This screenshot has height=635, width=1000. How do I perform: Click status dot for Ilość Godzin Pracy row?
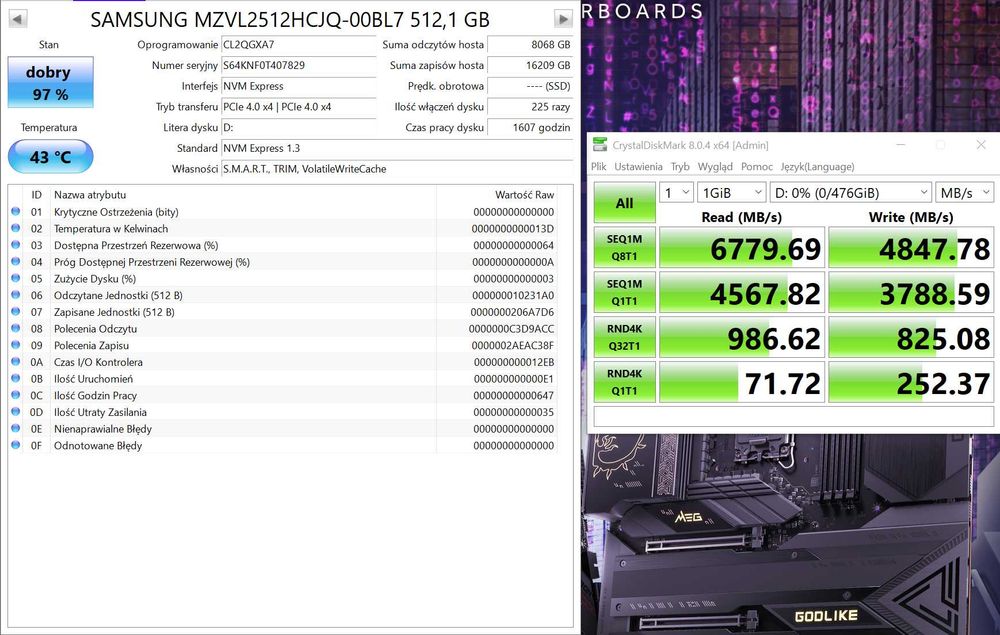coord(15,395)
